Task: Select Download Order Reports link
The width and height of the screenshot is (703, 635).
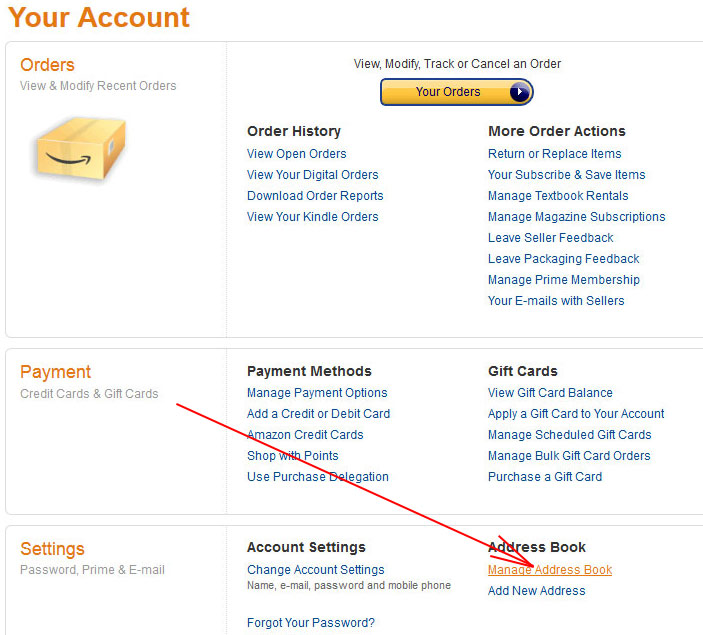Action: [x=315, y=196]
